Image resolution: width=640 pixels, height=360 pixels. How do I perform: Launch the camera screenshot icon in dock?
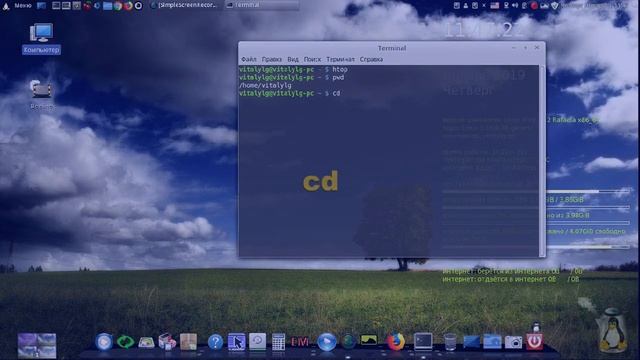(513, 342)
